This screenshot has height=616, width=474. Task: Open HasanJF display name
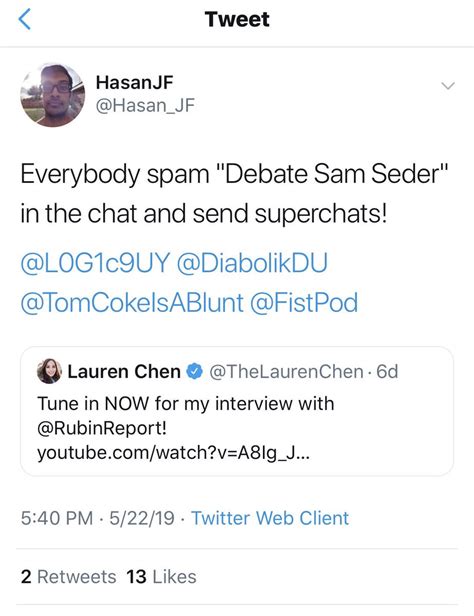click(x=134, y=82)
